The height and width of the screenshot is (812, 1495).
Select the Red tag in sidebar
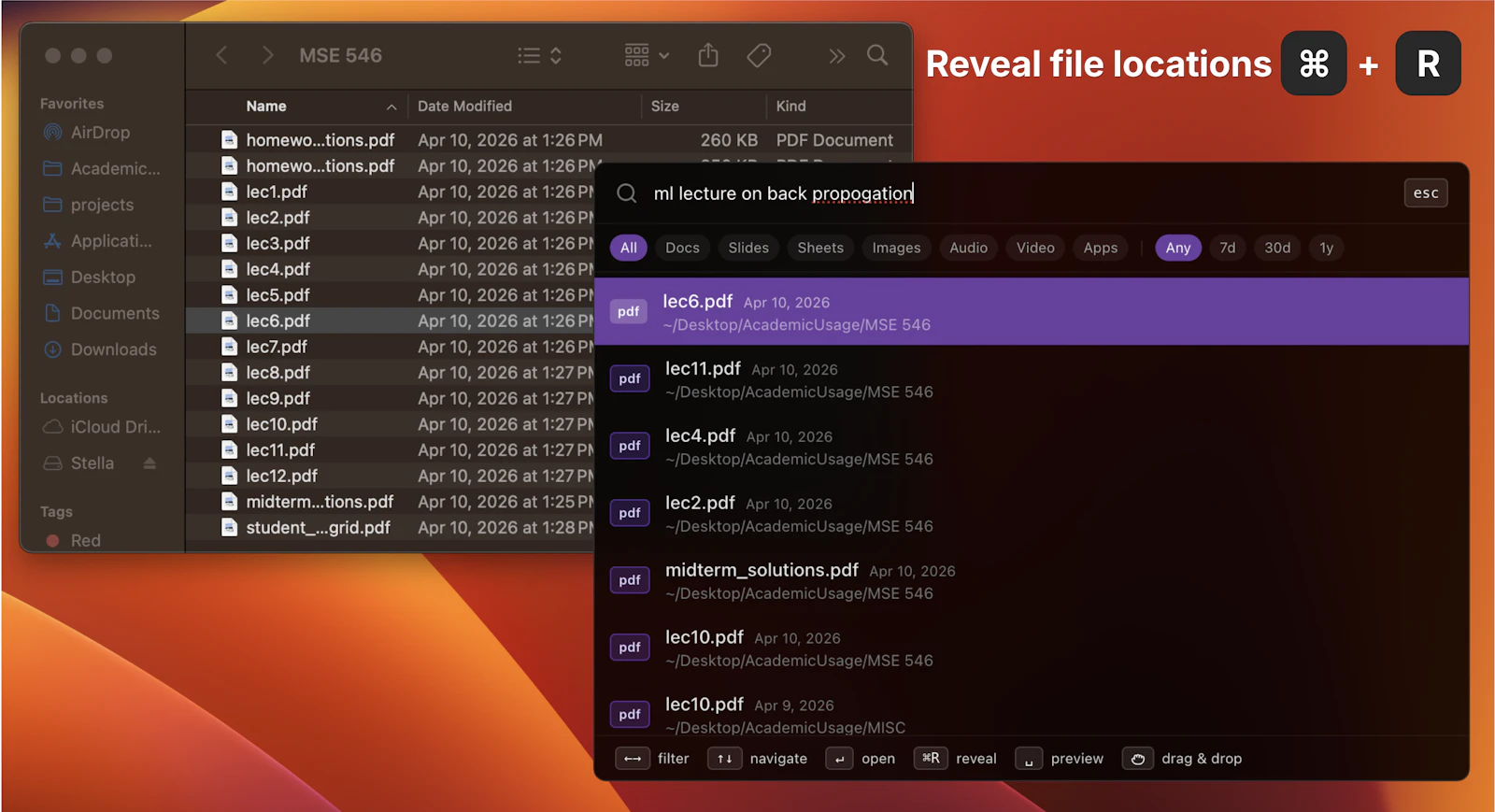[73, 541]
